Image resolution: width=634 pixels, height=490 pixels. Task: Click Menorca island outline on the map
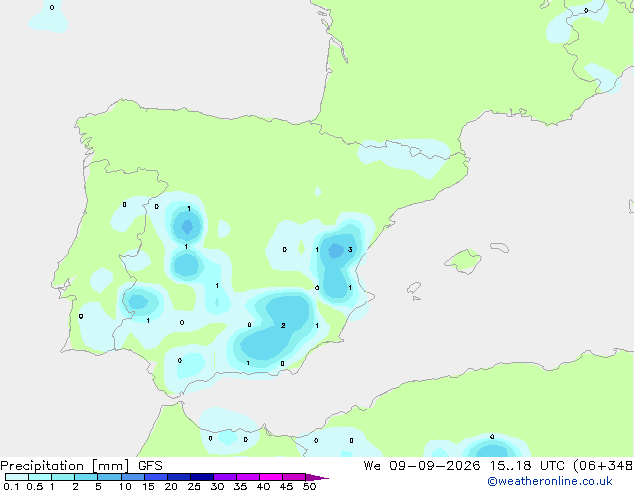click(500, 247)
